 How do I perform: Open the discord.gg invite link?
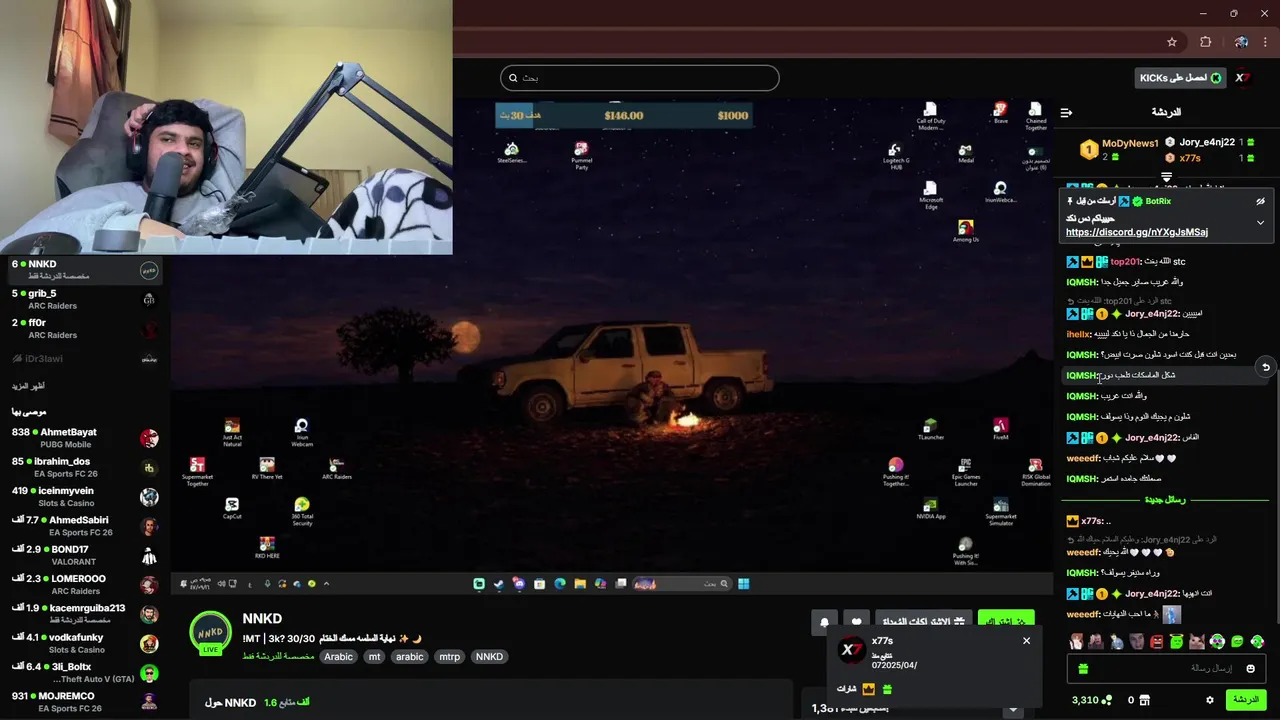coord(1137,232)
